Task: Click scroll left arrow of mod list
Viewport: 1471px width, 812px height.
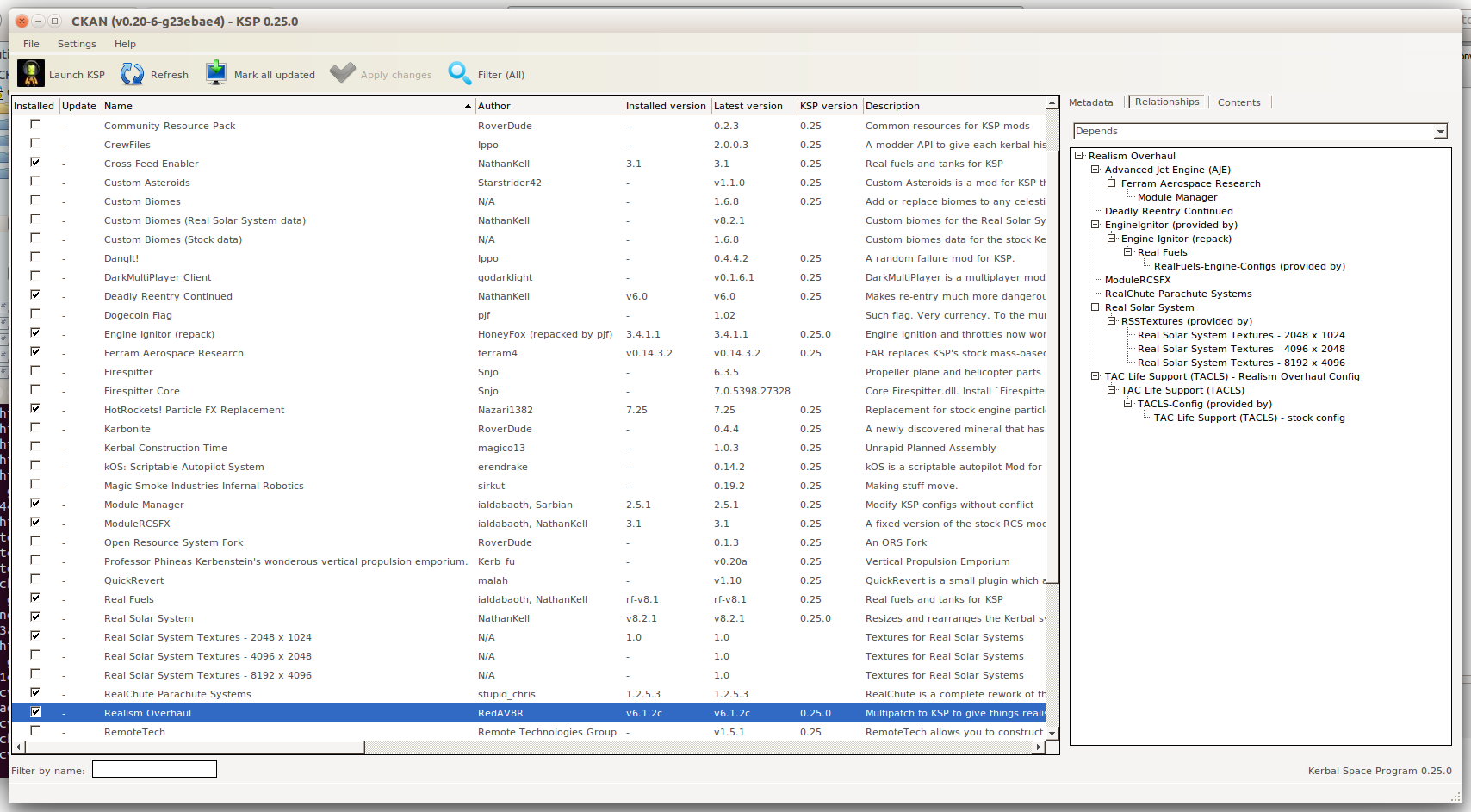Action: click(19, 747)
